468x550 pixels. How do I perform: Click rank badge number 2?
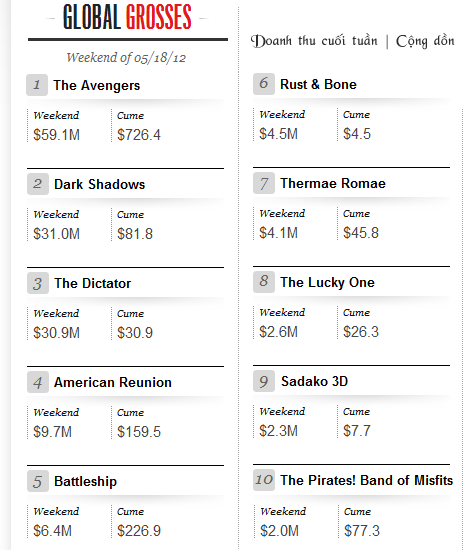pyautogui.click(x=38, y=184)
